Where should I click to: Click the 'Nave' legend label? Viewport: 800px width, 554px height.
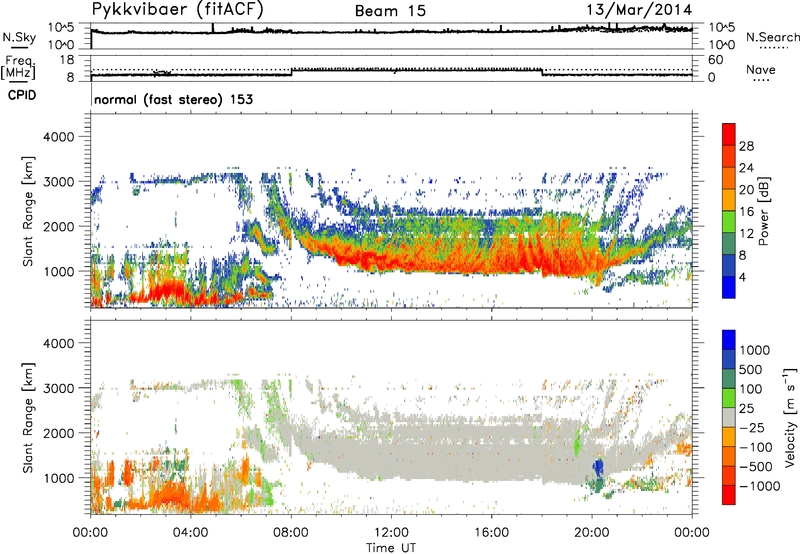pos(761,69)
